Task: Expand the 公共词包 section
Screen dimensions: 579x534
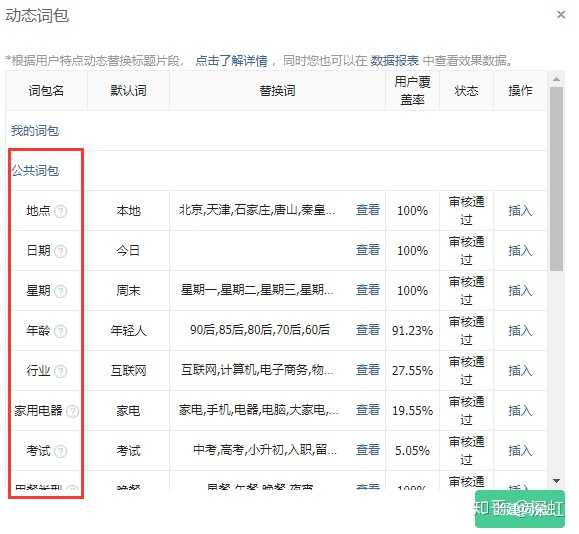Action: click(35, 170)
